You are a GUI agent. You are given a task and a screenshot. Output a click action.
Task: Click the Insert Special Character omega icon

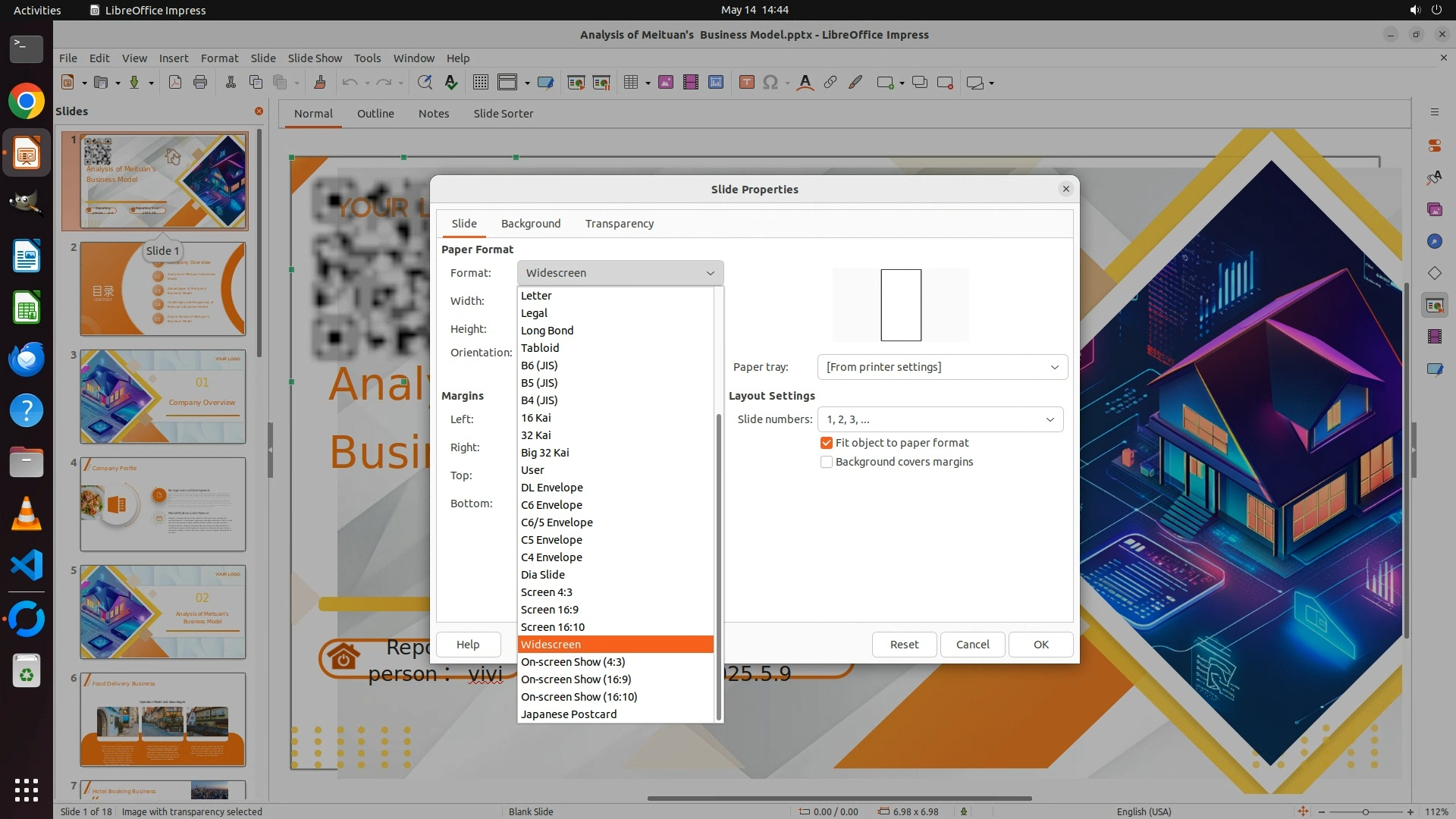pyautogui.click(x=770, y=83)
